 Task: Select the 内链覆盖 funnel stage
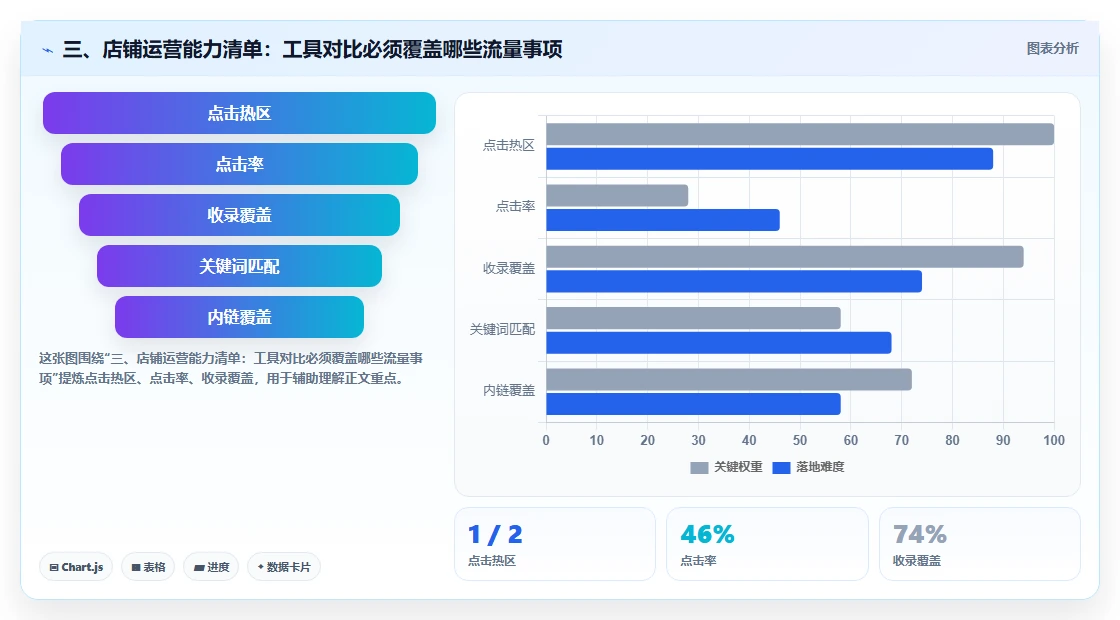point(239,317)
